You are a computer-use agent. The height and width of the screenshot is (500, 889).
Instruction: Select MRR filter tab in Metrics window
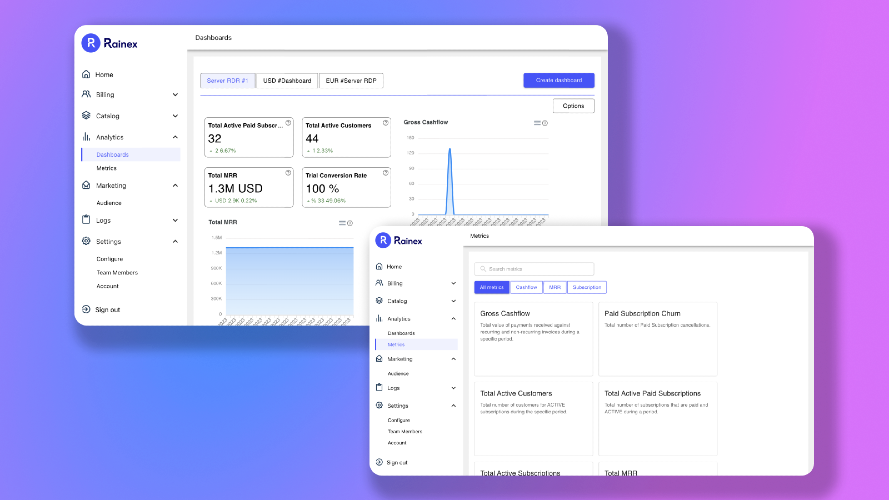(x=554, y=287)
